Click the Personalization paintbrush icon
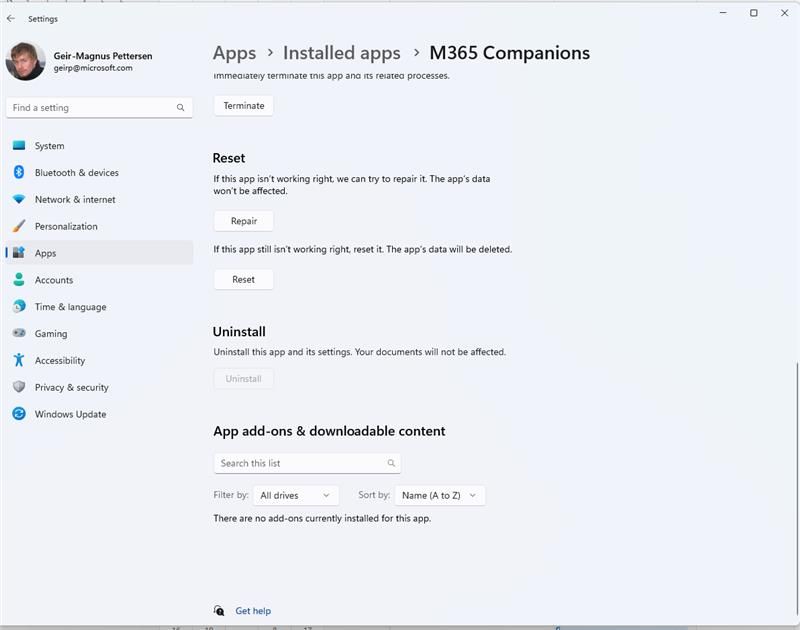Image resolution: width=800 pixels, height=630 pixels. tap(19, 226)
